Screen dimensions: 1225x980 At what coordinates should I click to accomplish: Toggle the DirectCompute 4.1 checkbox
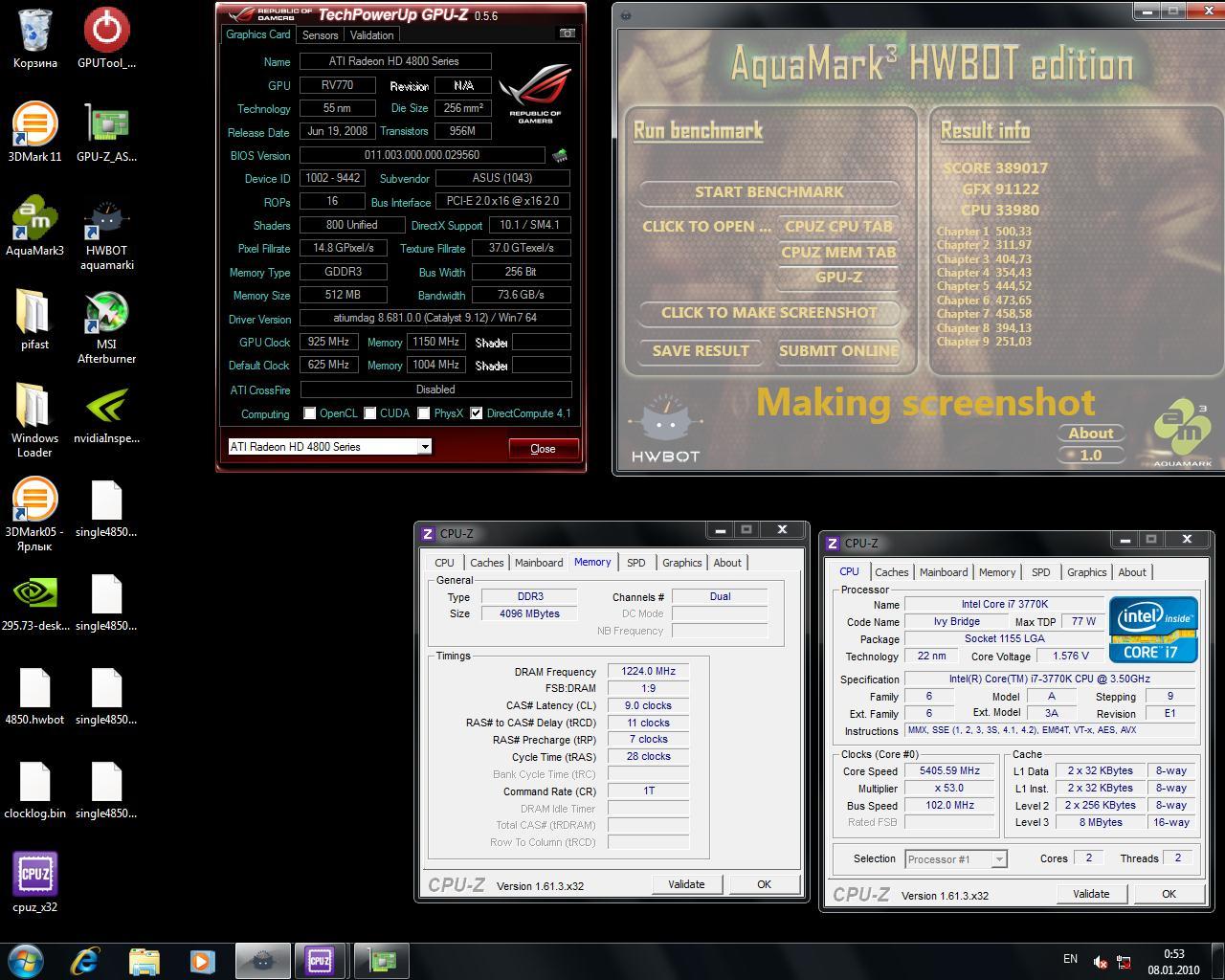coord(477,413)
